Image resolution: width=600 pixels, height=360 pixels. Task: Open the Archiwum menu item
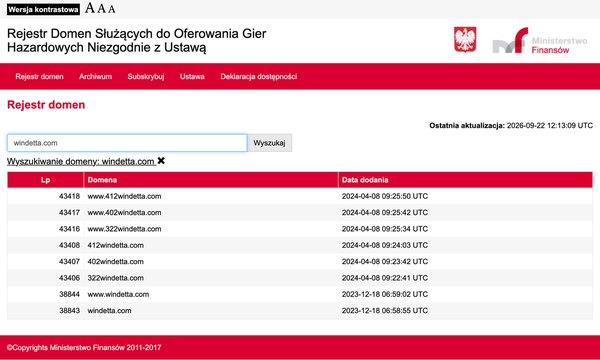[95, 77]
